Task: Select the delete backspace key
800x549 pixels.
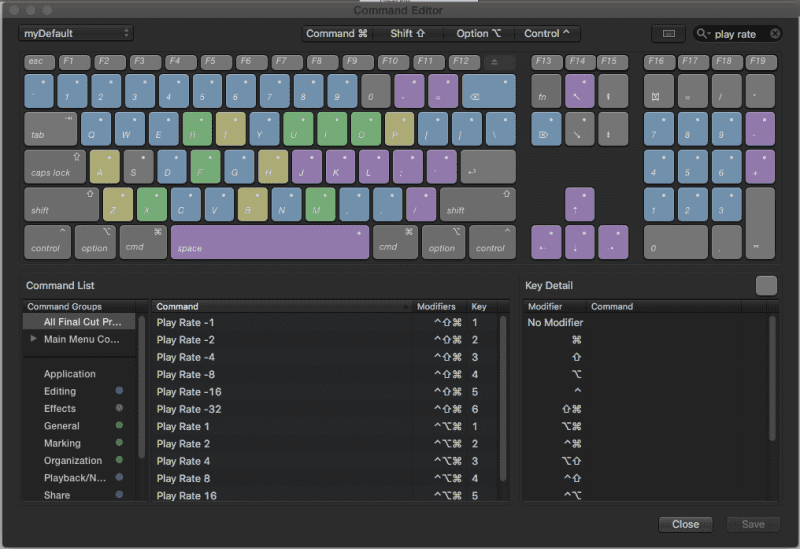Action: click(489, 91)
